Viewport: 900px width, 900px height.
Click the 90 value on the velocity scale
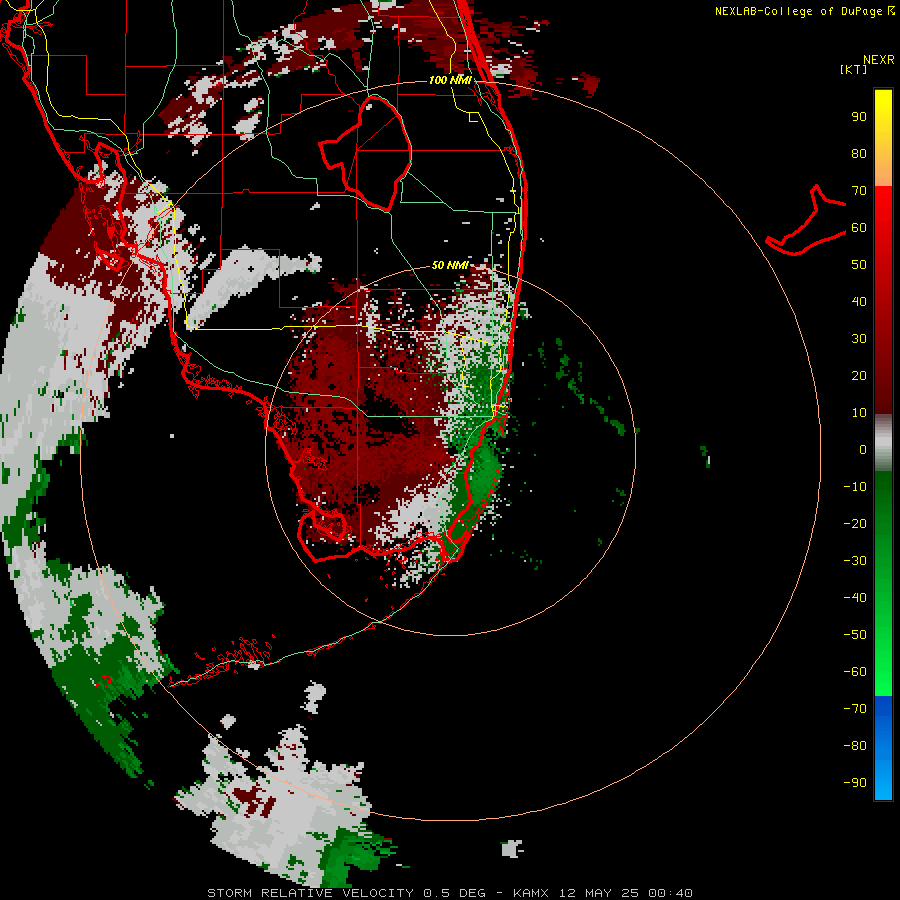(x=859, y=117)
